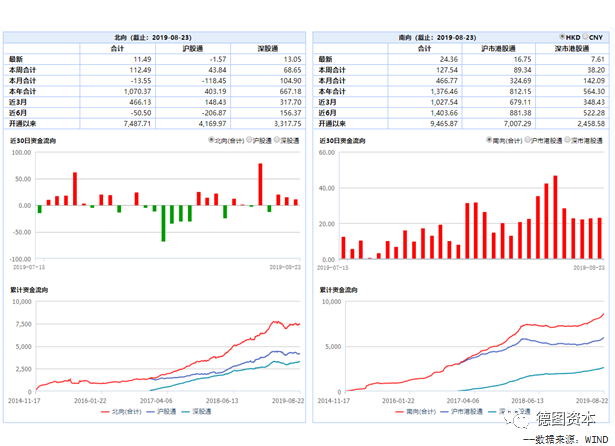Viewport: 615px width, 446px height.
Task: Click the 北向 panel title bar
Action: pos(155,36)
